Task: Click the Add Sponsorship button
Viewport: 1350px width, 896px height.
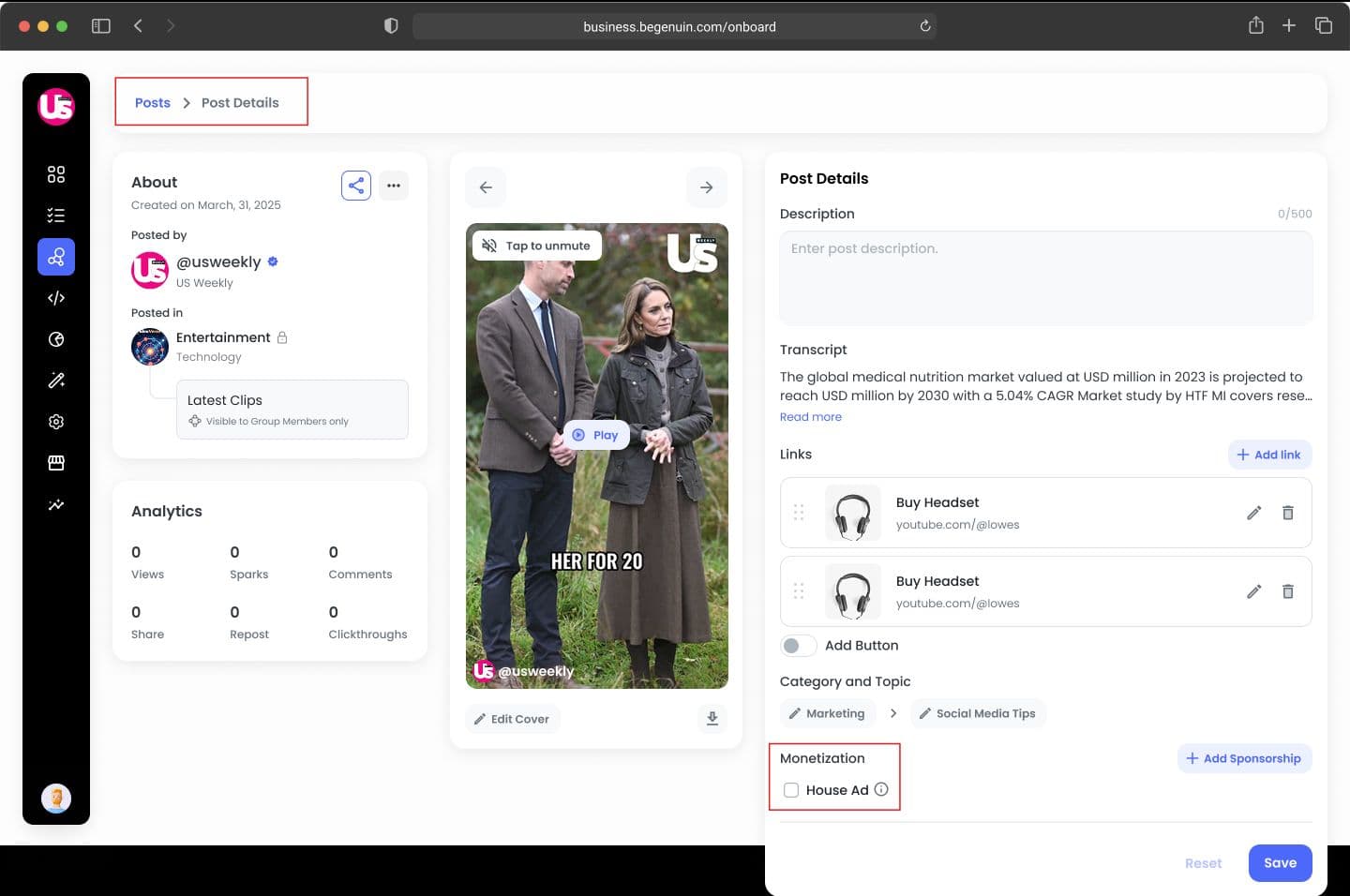Action: point(1244,758)
